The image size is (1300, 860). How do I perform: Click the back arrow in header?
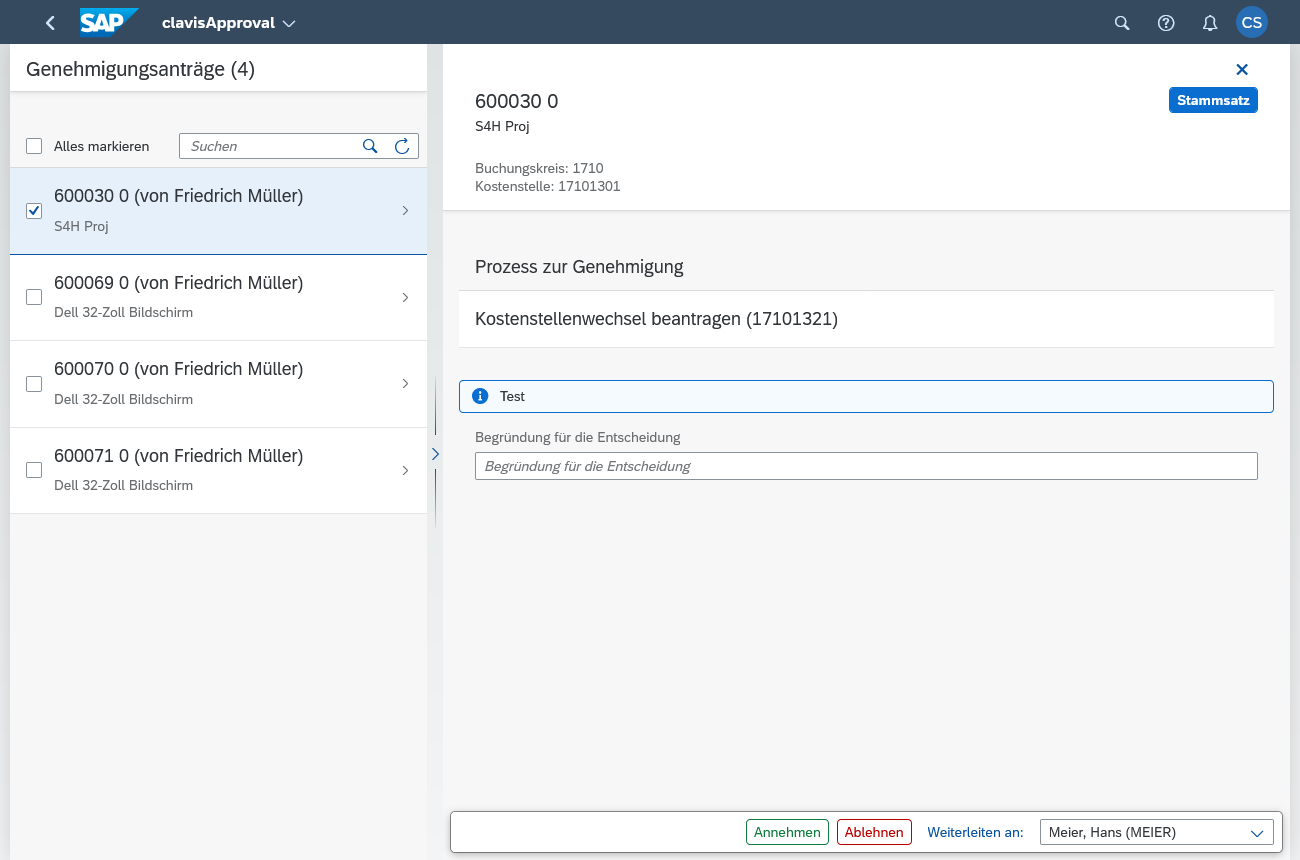click(50, 23)
